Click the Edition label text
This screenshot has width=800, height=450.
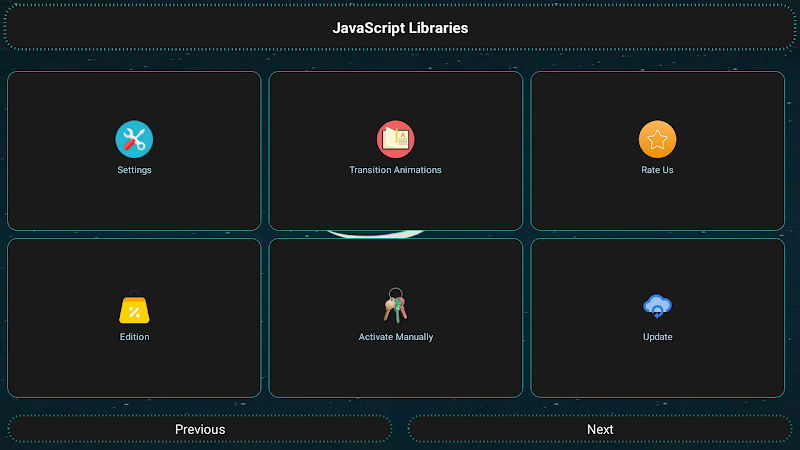[x=134, y=337]
